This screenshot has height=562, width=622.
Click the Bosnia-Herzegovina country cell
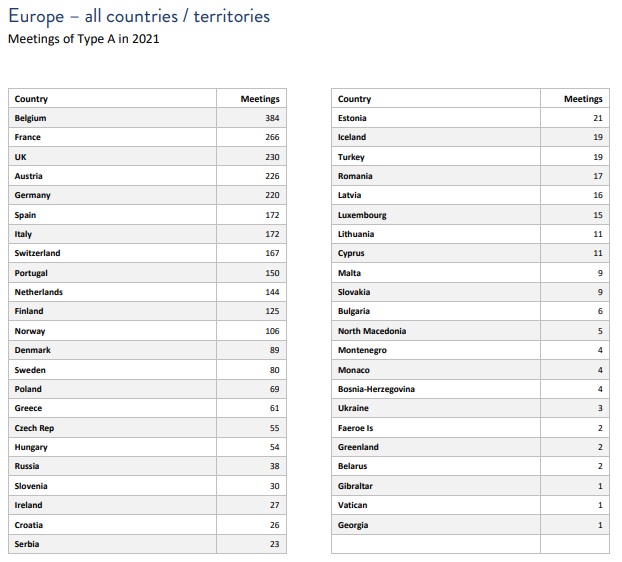[376, 389]
